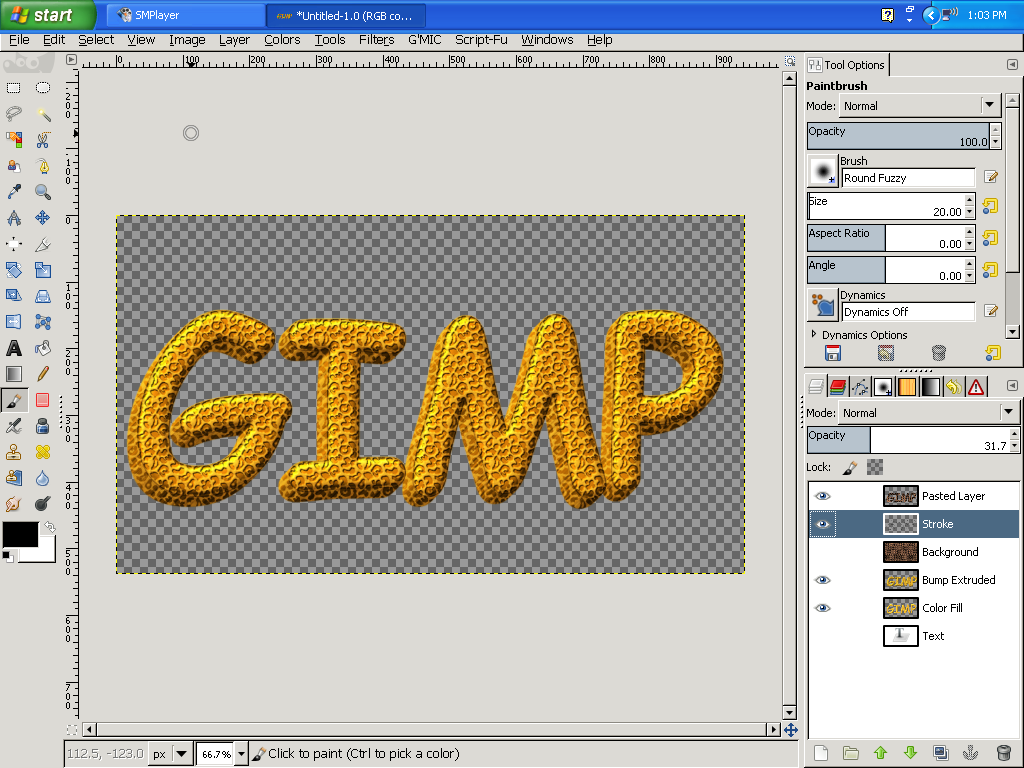Select the Dodge/Burn tool
Image resolution: width=1024 pixels, height=768 pixels.
coord(43,504)
